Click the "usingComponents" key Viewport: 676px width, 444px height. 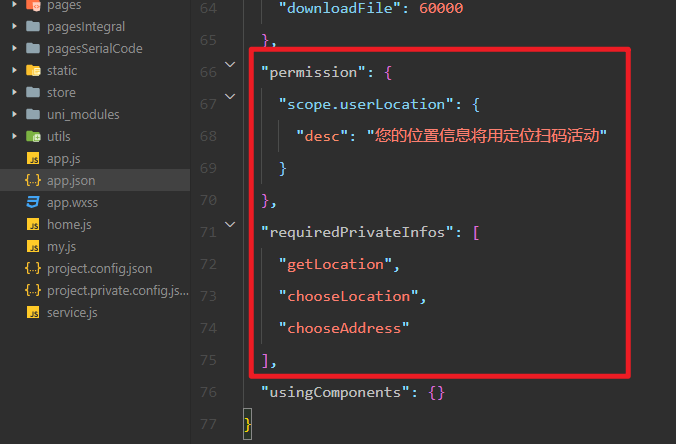tap(335, 392)
